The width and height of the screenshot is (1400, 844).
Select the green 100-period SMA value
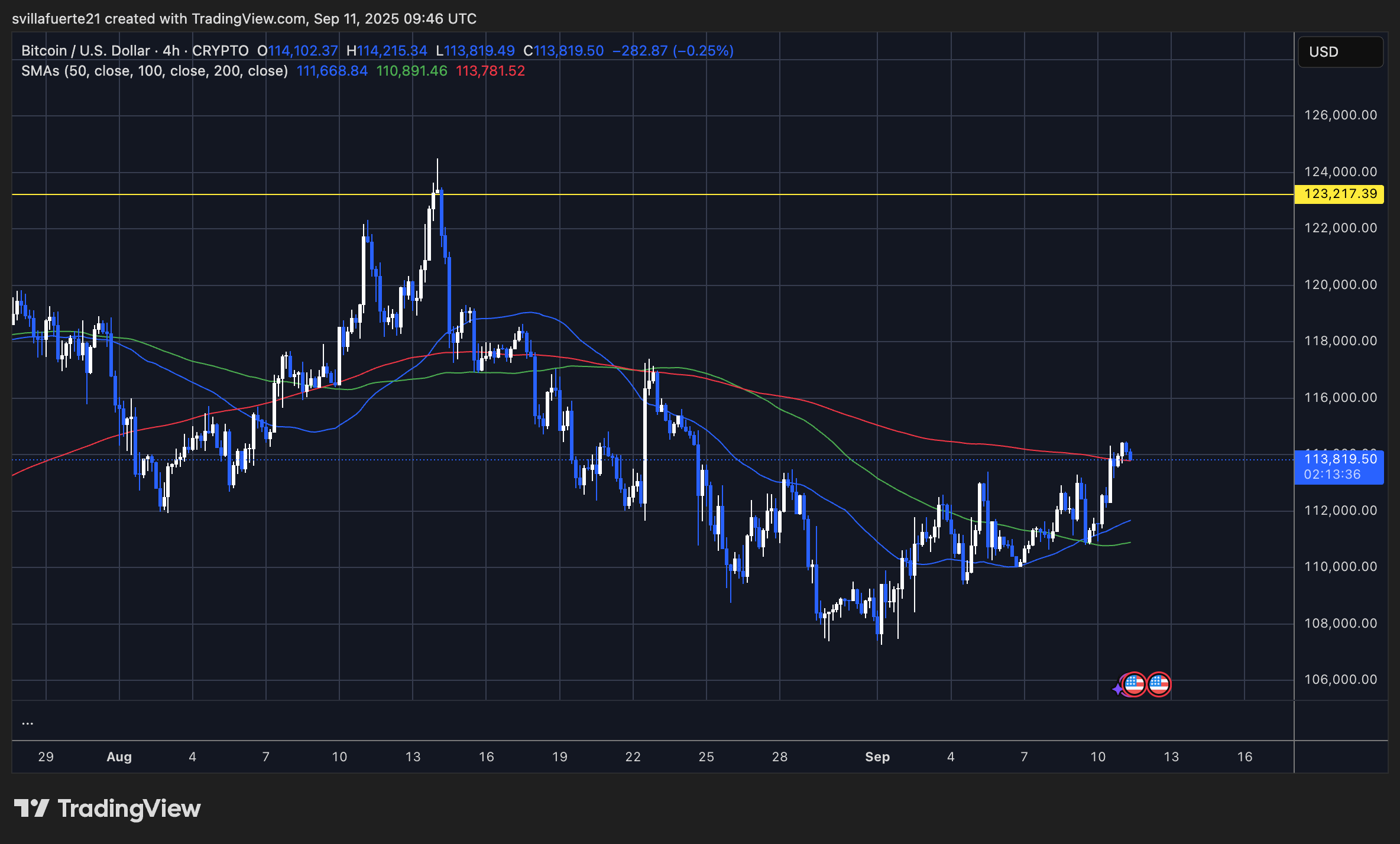pos(412,70)
